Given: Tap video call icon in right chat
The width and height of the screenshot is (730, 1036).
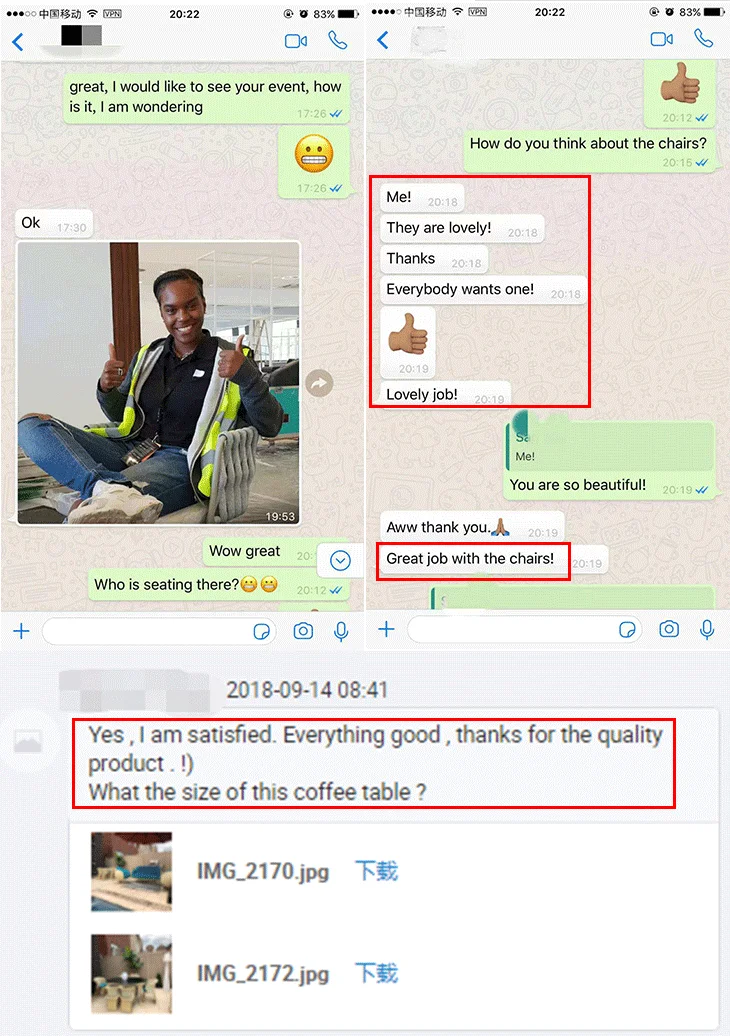Looking at the screenshot, I should (x=661, y=40).
